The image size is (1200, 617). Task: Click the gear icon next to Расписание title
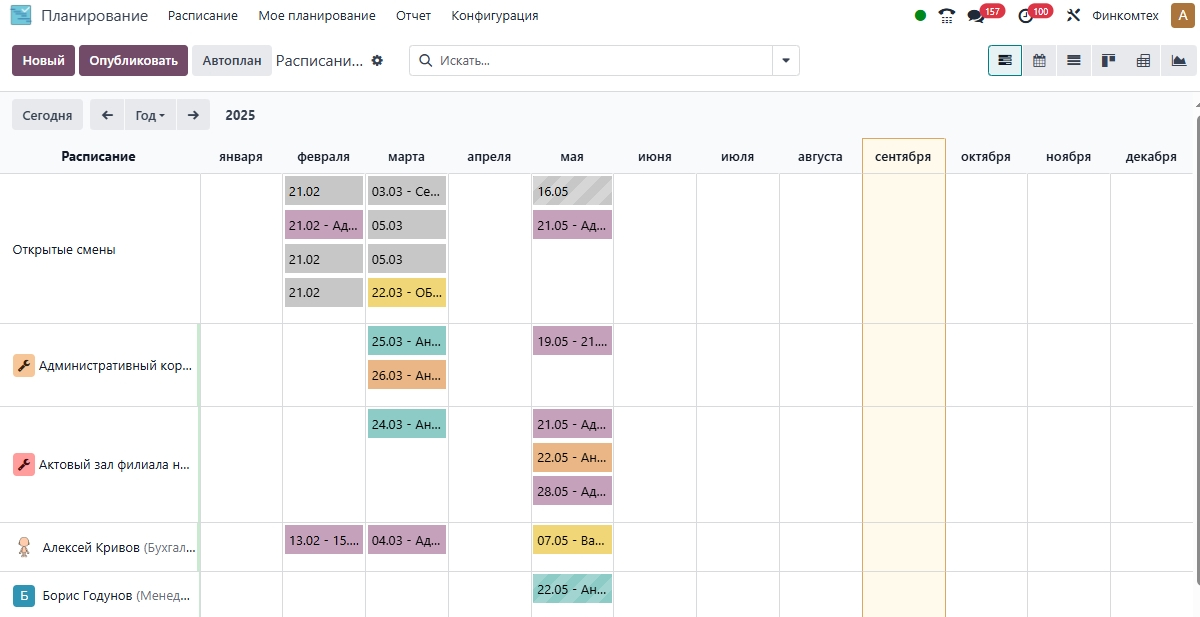click(x=377, y=61)
